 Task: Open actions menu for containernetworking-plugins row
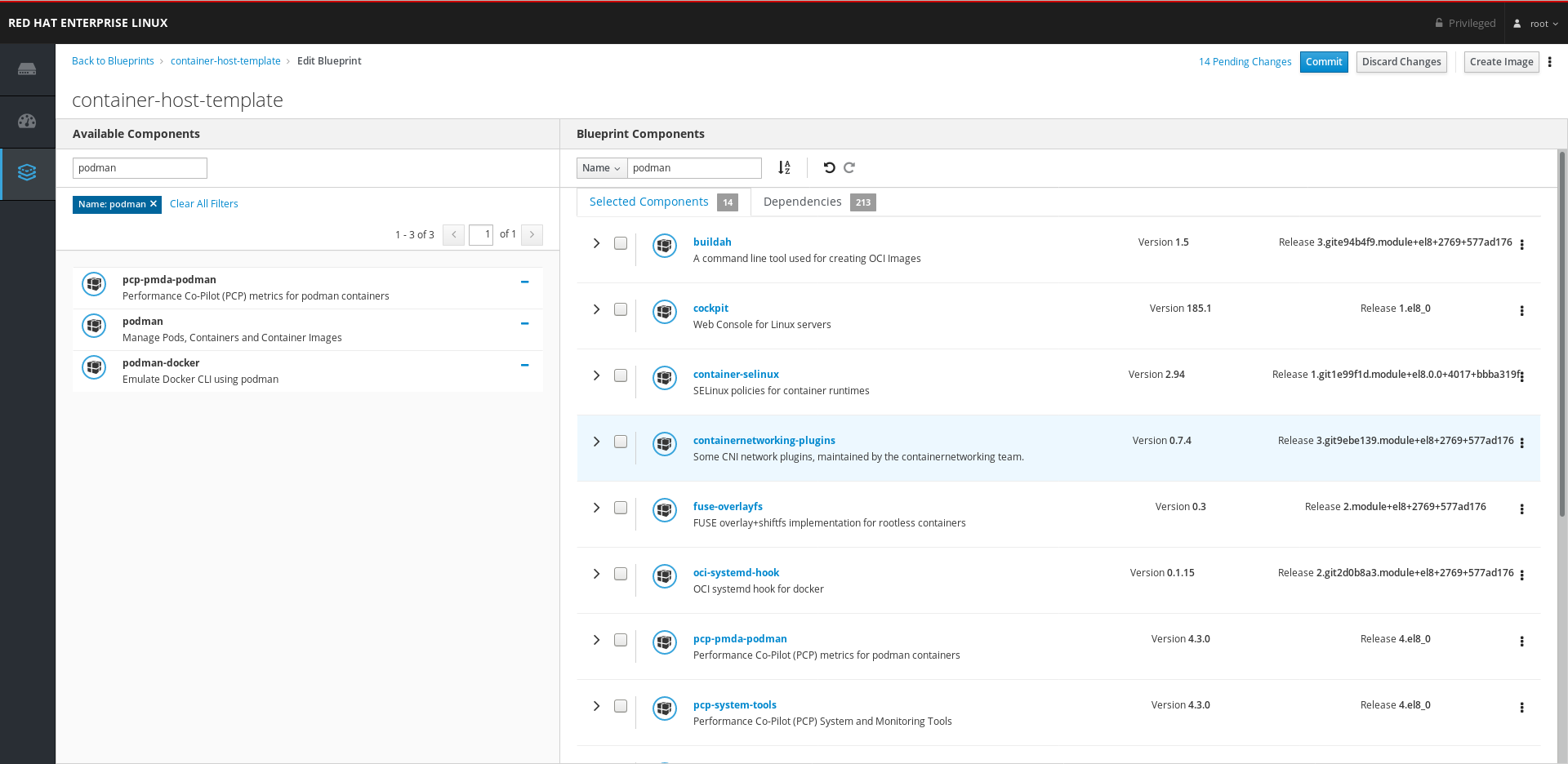pos(1521,443)
